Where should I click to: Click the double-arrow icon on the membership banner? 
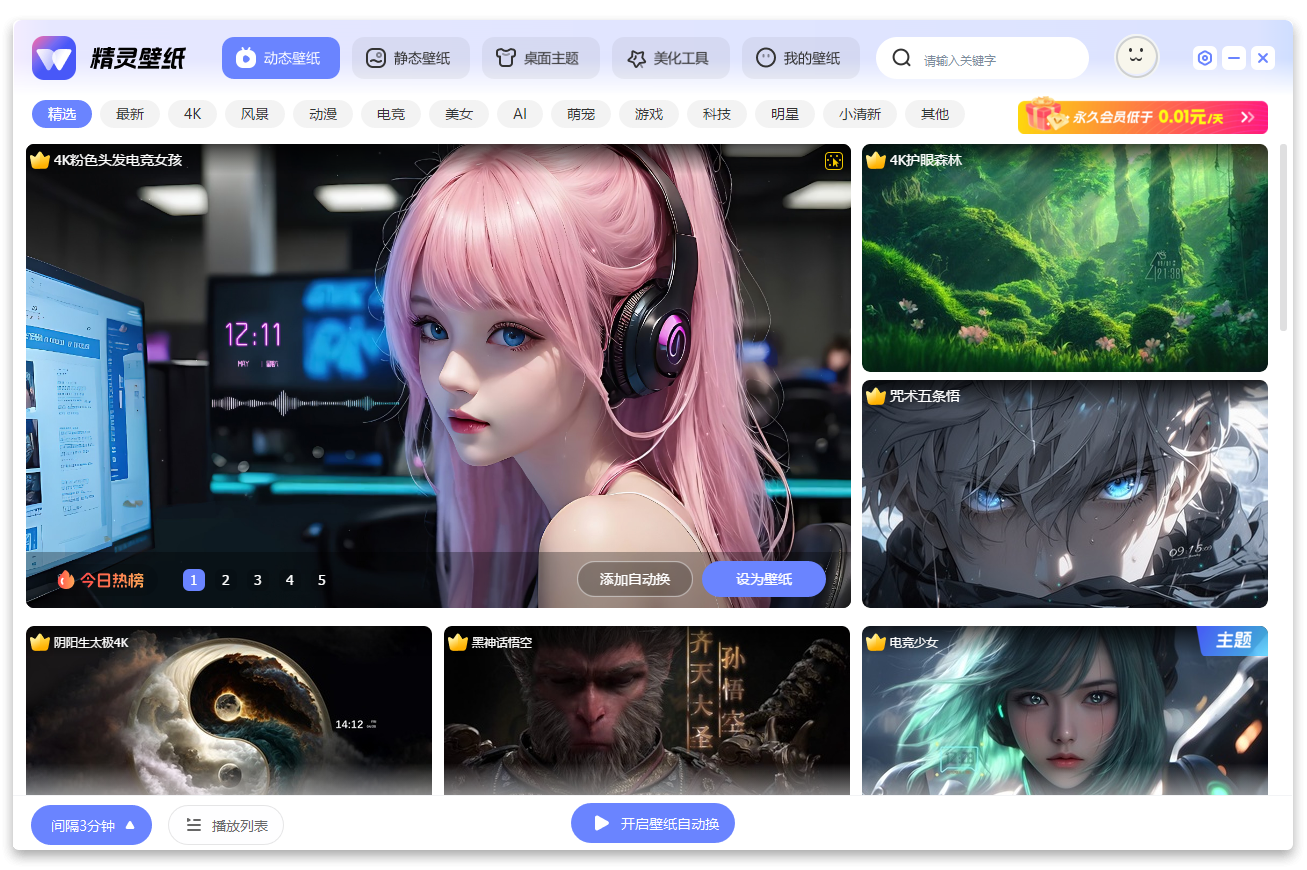tap(1247, 117)
